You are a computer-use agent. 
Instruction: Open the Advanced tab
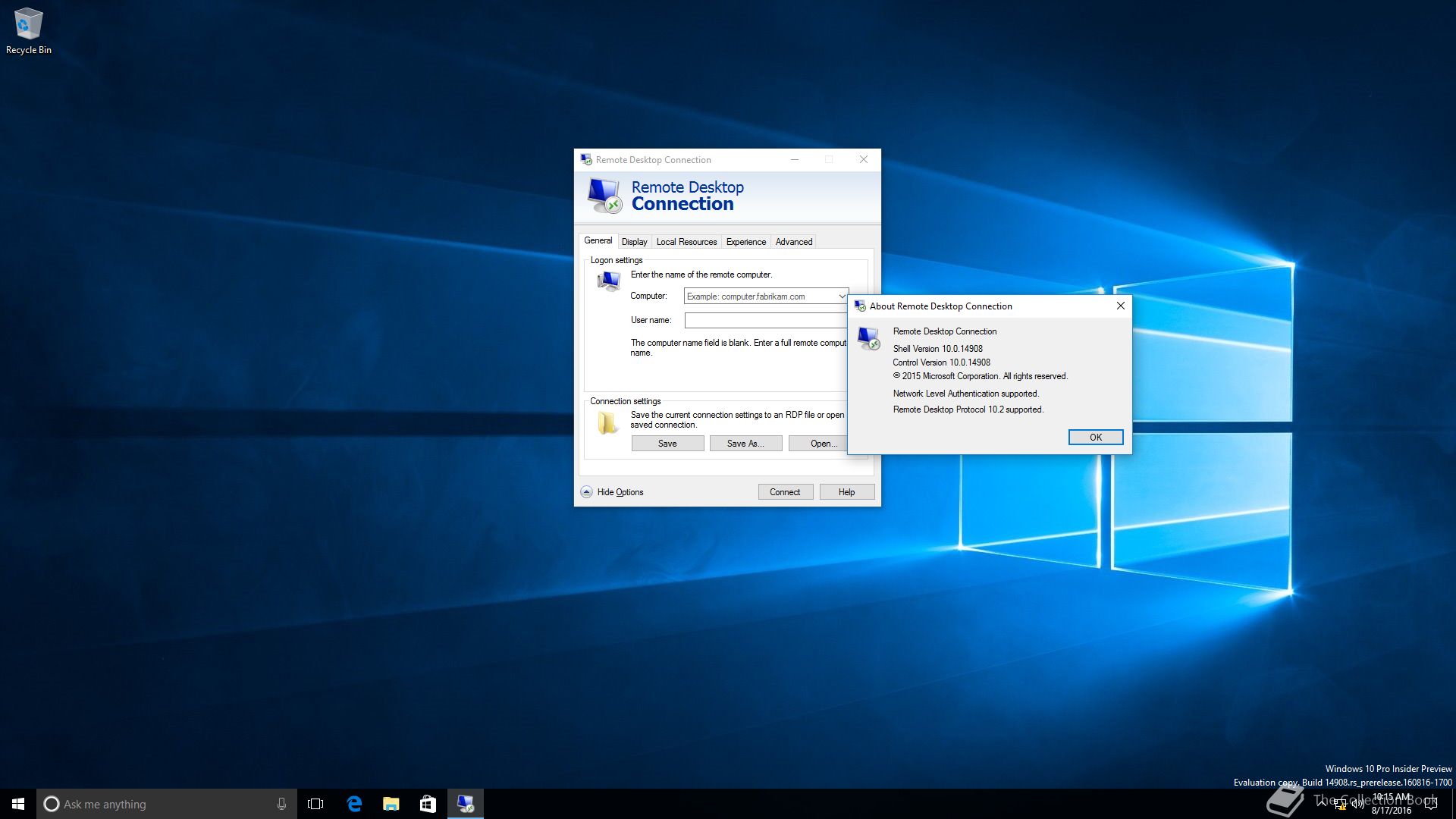[x=793, y=242]
